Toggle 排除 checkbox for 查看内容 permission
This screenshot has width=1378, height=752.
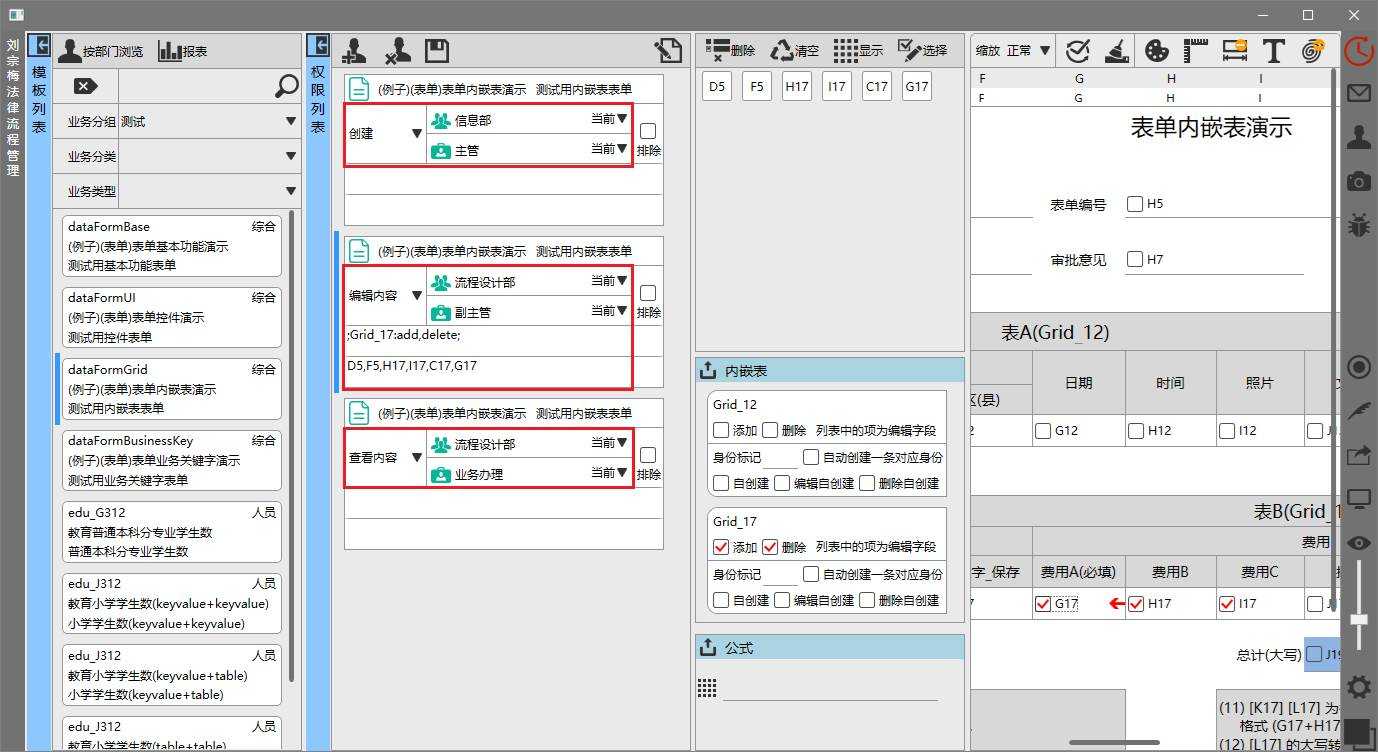pos(648,455)
